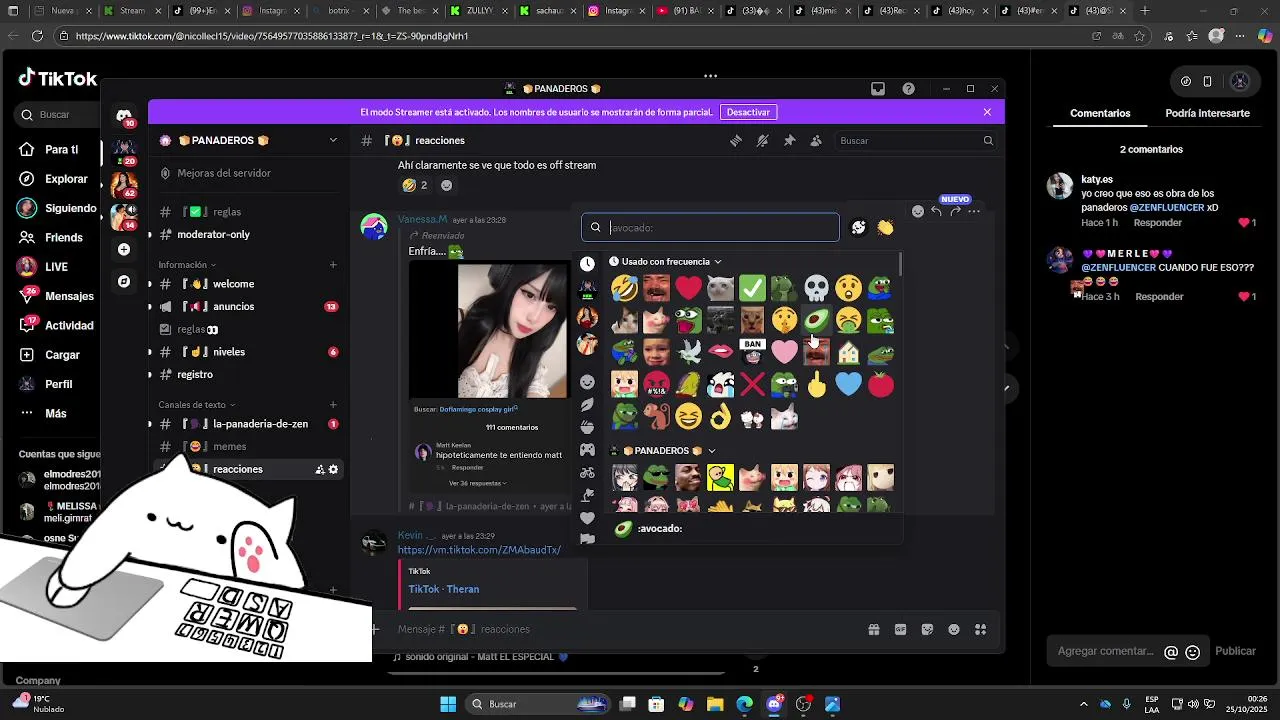Switch to Comentarios tab
The image size is (1280, 720).
(1100, 113)
